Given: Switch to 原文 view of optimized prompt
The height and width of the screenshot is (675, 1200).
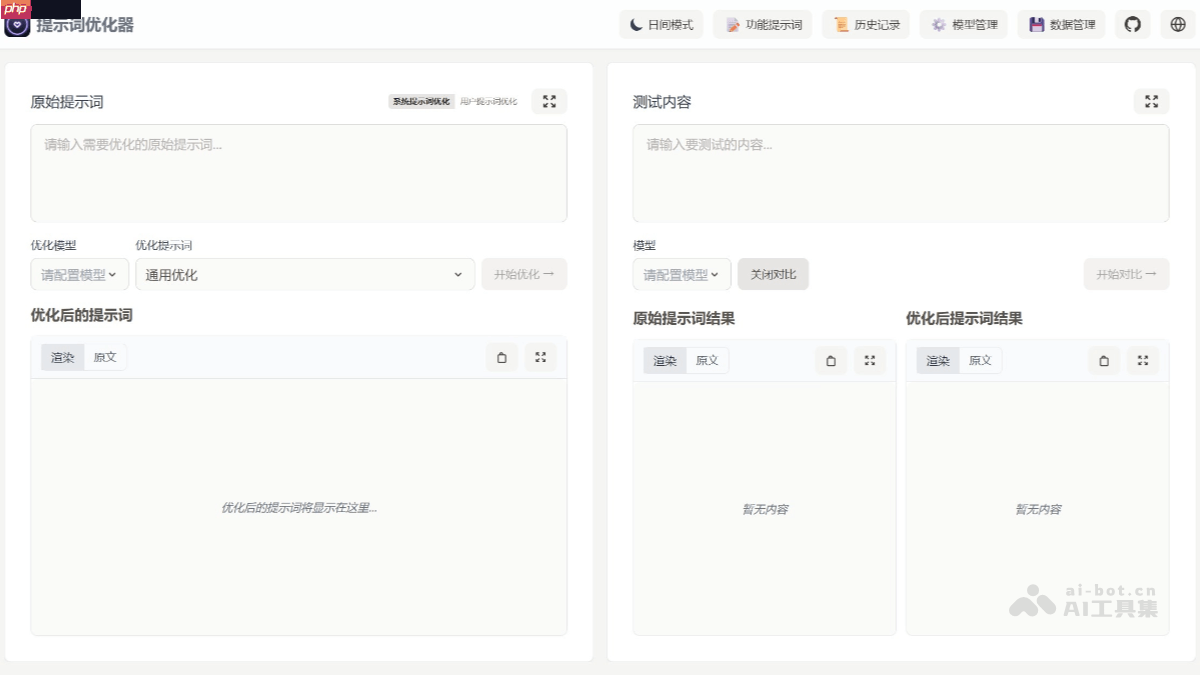Looking at the screenshot, I should 105,356.
